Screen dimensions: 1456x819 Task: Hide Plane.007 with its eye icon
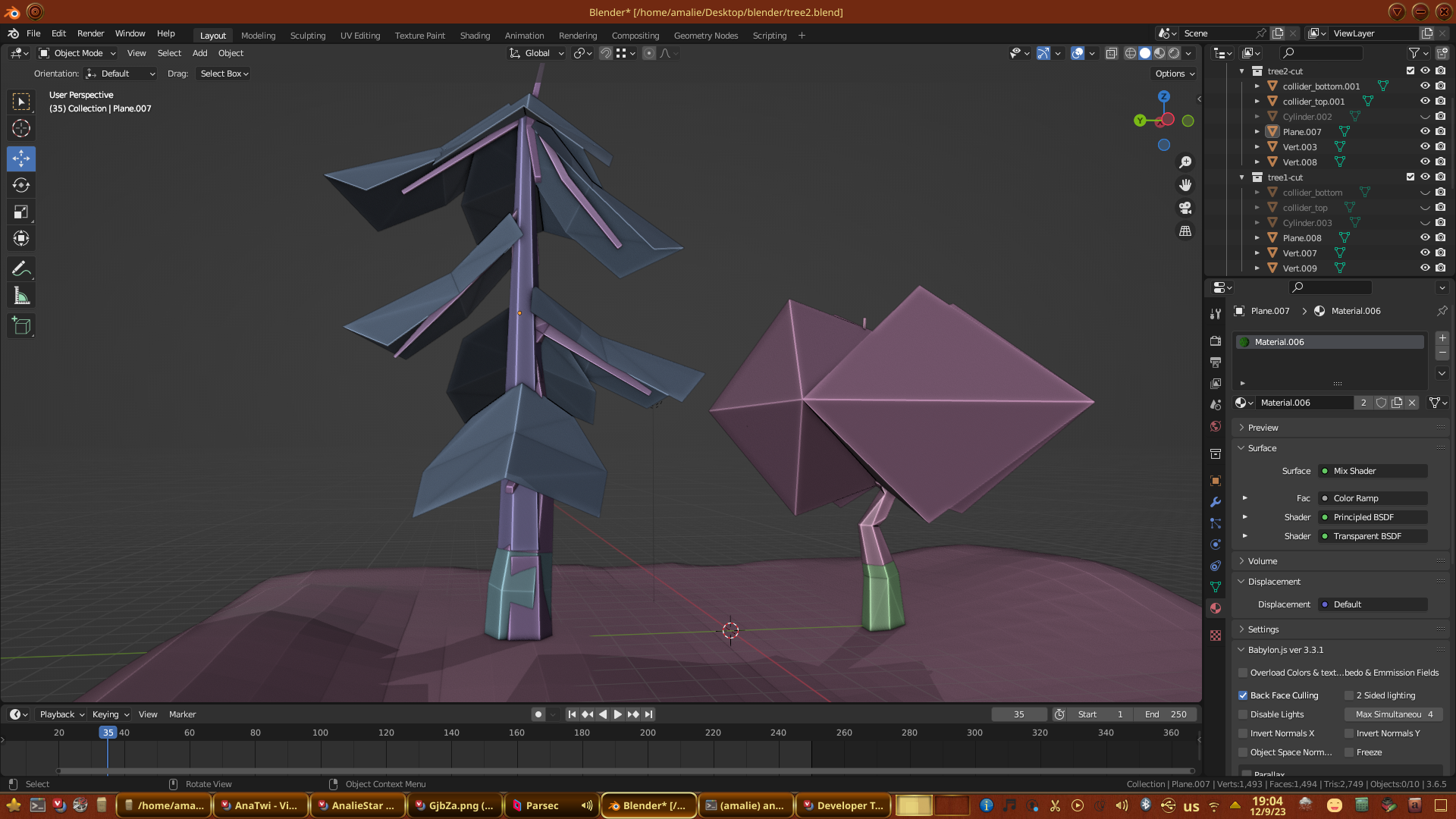click(1425, 131)
